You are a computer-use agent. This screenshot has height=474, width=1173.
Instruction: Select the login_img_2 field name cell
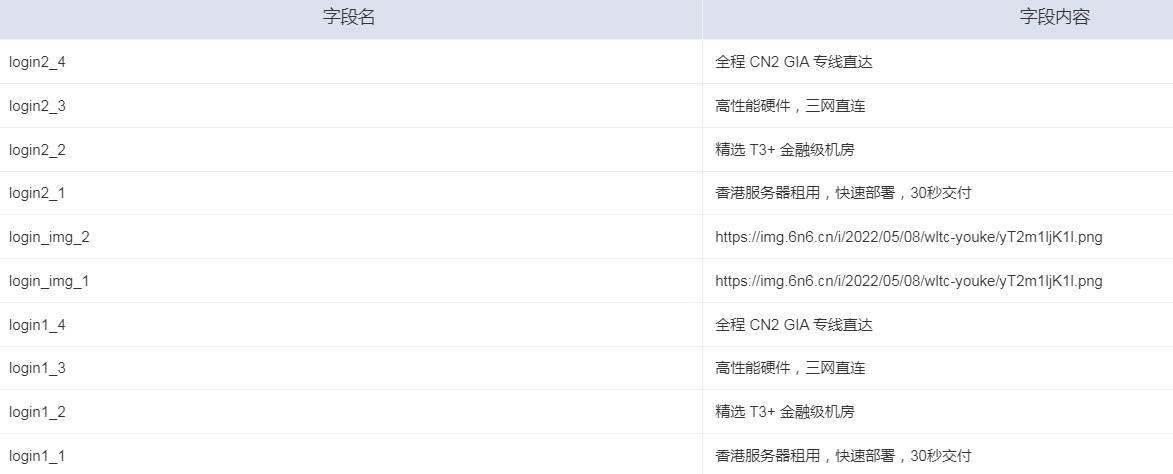coord(351,237)
